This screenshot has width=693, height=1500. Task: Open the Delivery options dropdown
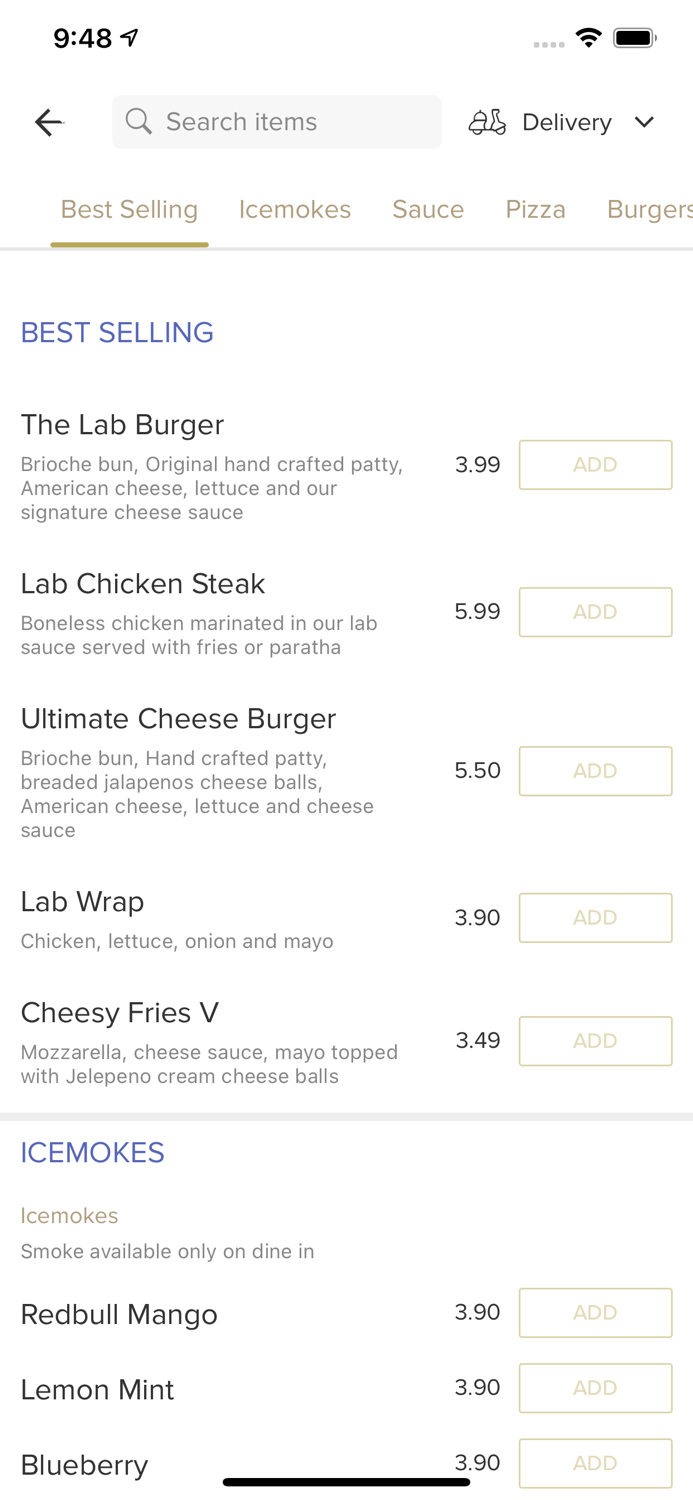(x=566, y=122)
